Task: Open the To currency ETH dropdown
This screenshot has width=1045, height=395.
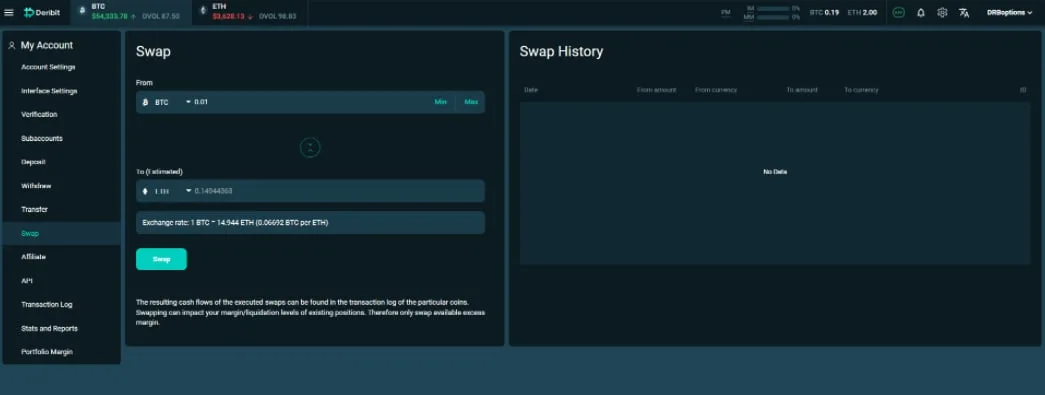Action: (x=165, y=191)
